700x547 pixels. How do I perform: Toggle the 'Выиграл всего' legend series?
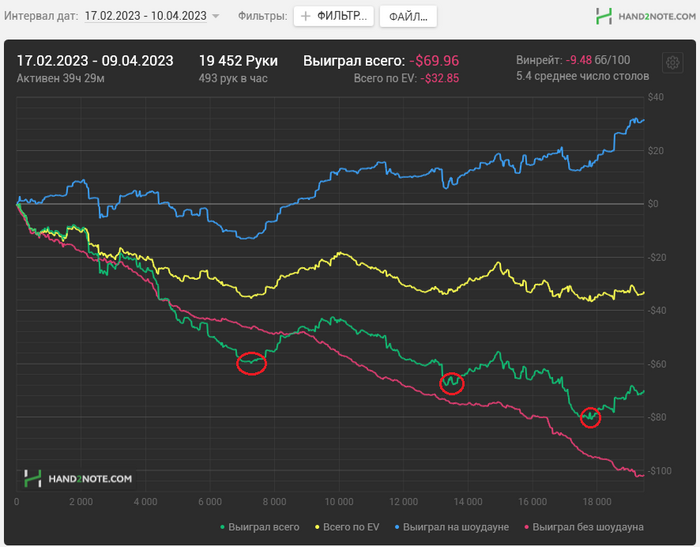[259, 527]
